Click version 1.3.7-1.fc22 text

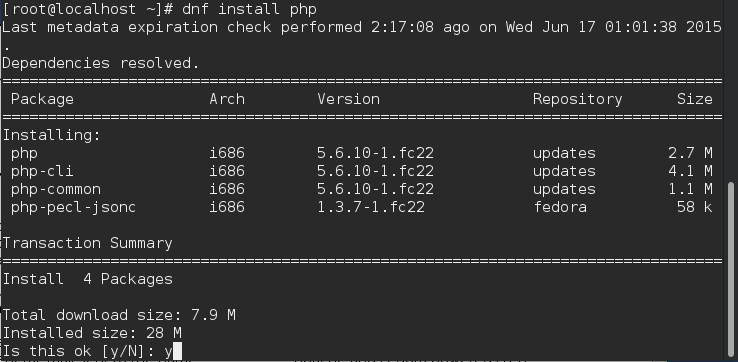(371, 207)
